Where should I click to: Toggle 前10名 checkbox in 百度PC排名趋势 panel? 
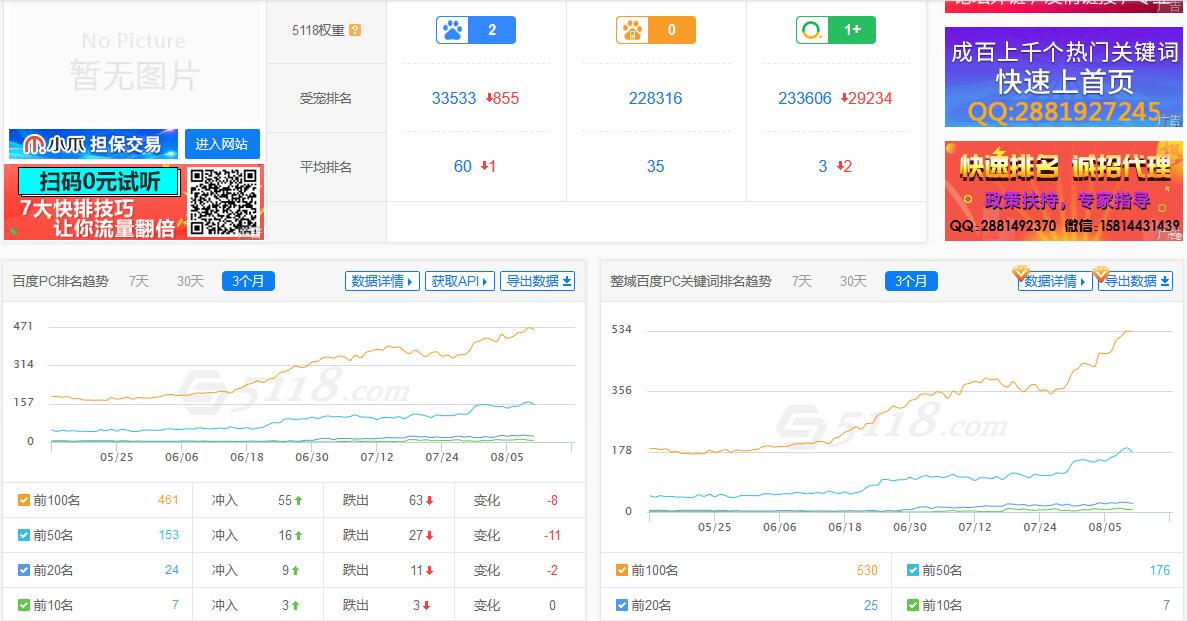tap(23, 605)
